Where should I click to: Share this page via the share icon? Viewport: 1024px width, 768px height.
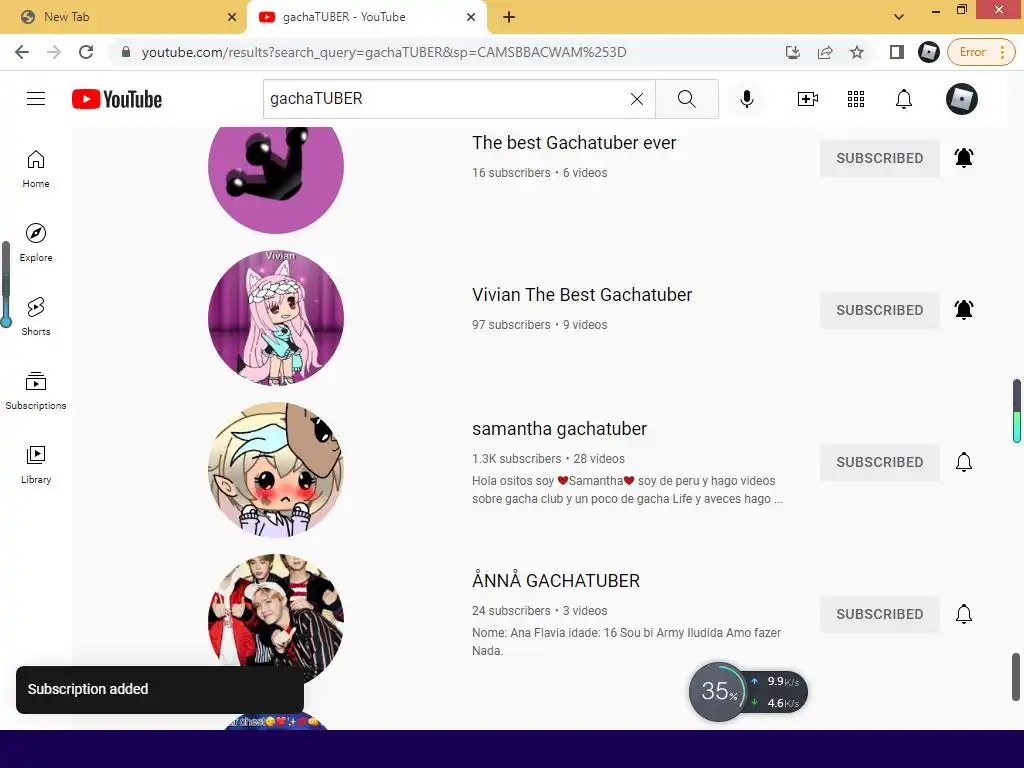(x=825, y=52)
